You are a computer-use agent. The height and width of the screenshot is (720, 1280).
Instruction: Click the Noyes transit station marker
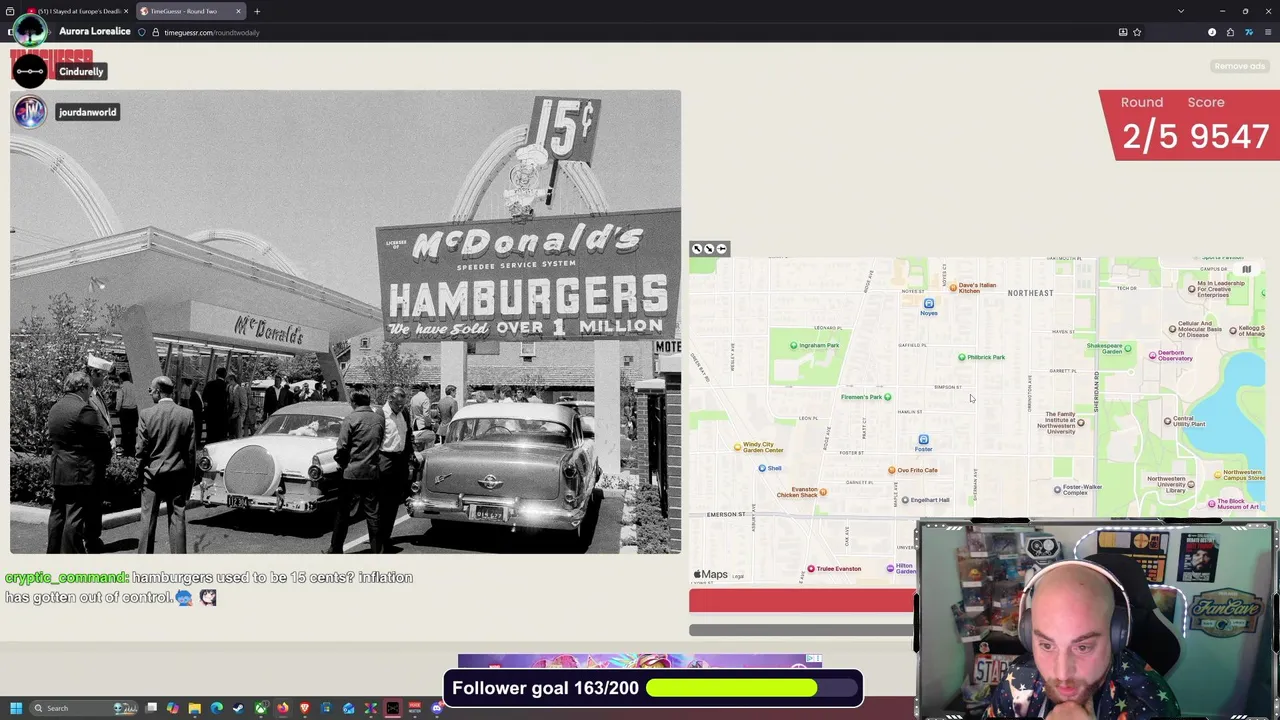pyautogui.click(x=929, y=304)
